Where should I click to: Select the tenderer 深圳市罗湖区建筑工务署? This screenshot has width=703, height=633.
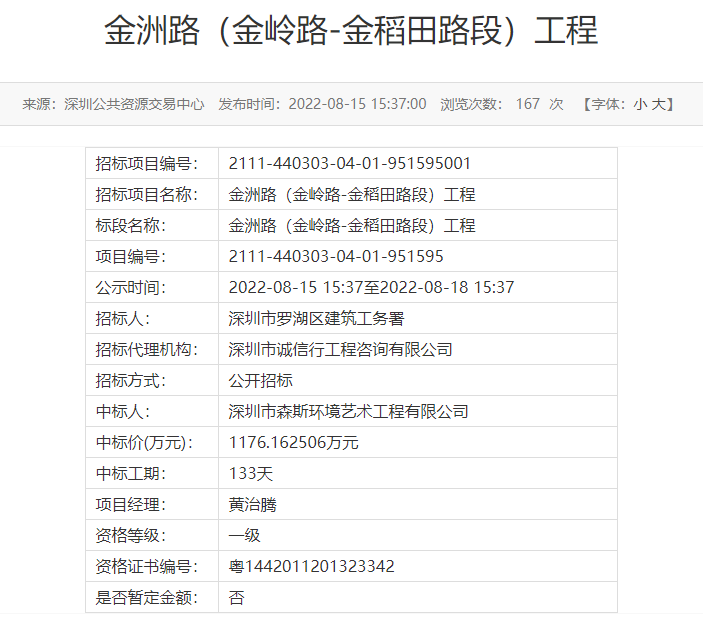click(316, 319)
